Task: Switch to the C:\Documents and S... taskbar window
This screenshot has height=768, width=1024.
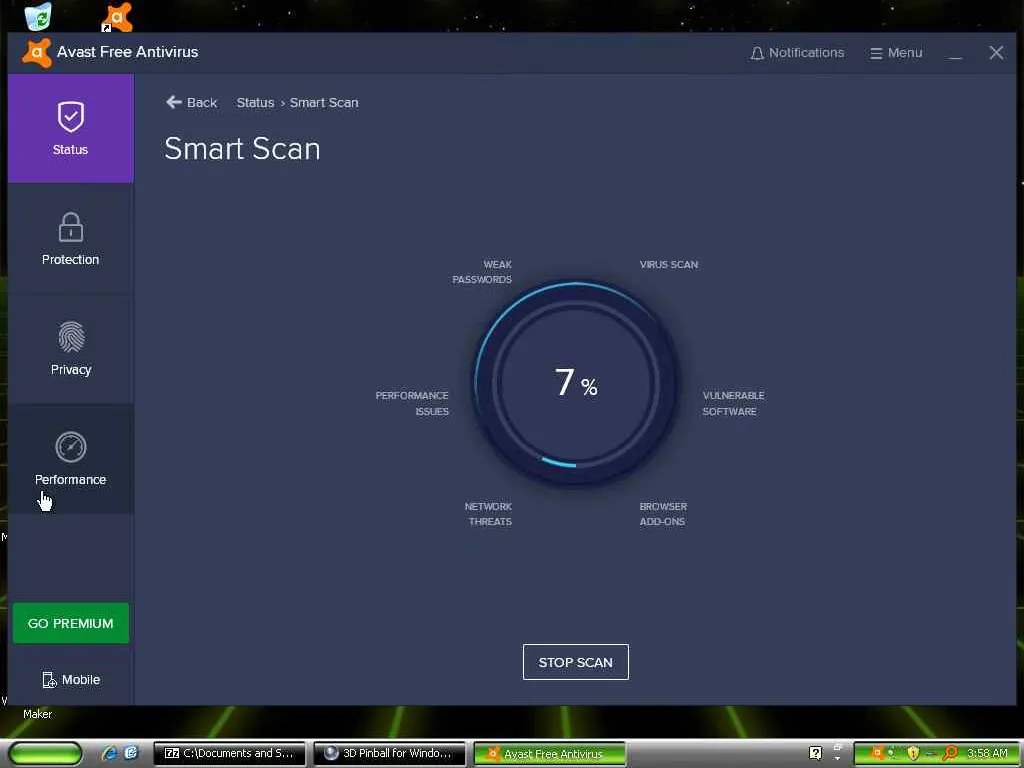Action: [x=229, y=753]
